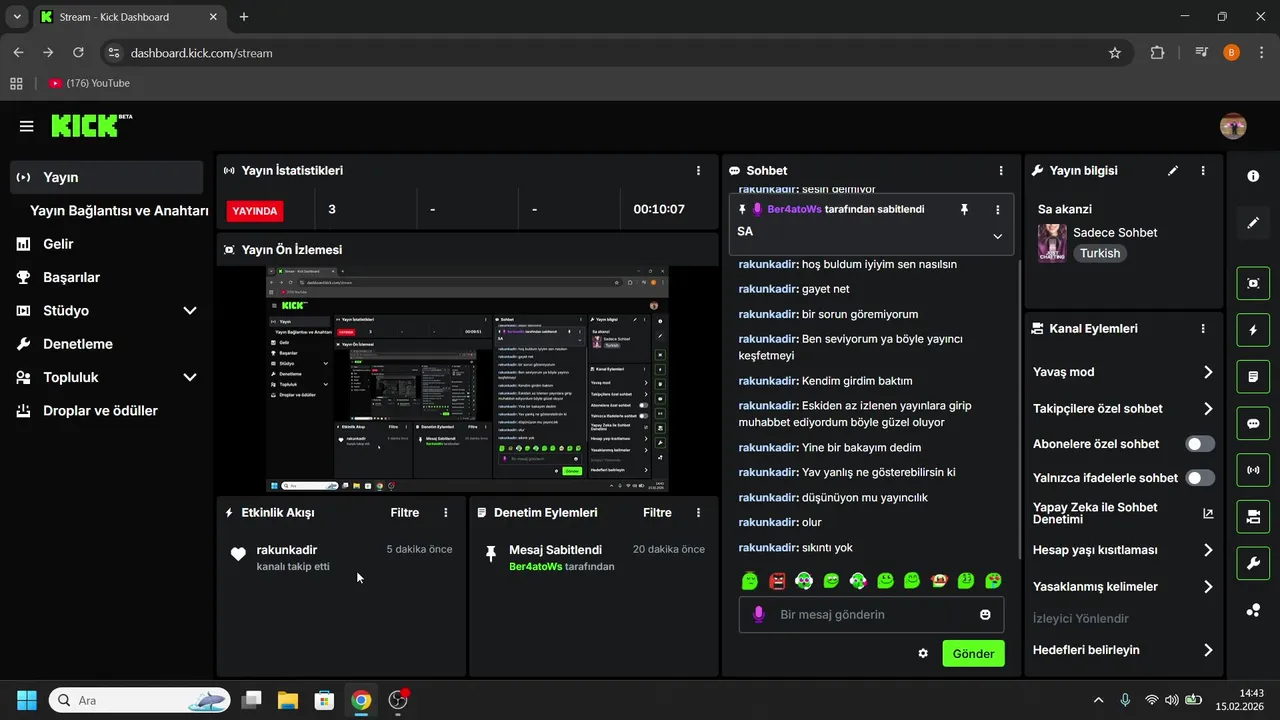Open emoji picker in message box
Image resolution: width=1280 pixels, height=720 pixels.
[x=985, y=614]
